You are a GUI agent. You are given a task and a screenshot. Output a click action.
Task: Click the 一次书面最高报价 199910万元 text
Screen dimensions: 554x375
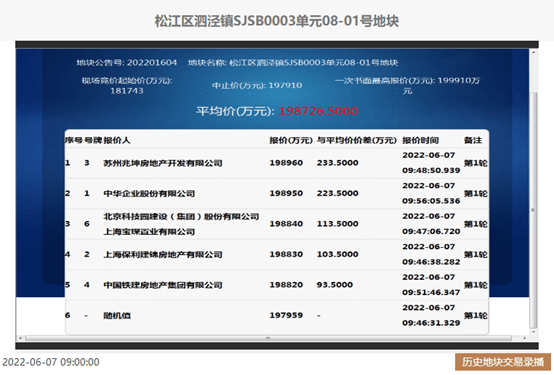(407, 86)
